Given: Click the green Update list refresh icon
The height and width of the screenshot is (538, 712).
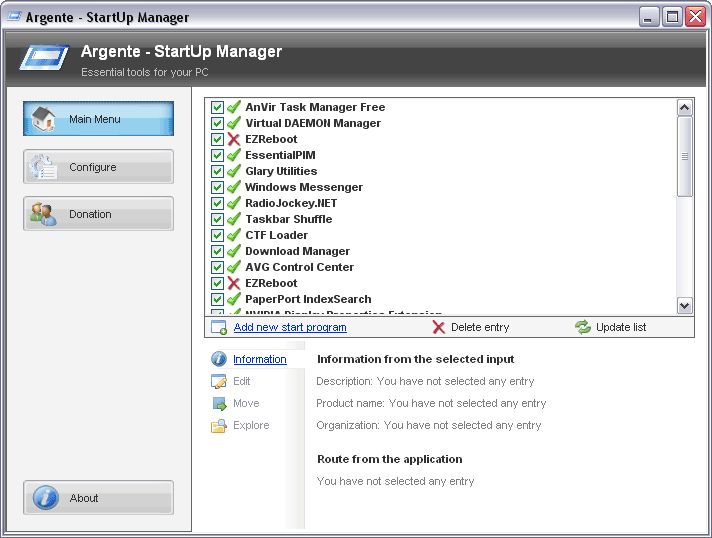Looking at the screenshot, I should [x=583, y=327].
